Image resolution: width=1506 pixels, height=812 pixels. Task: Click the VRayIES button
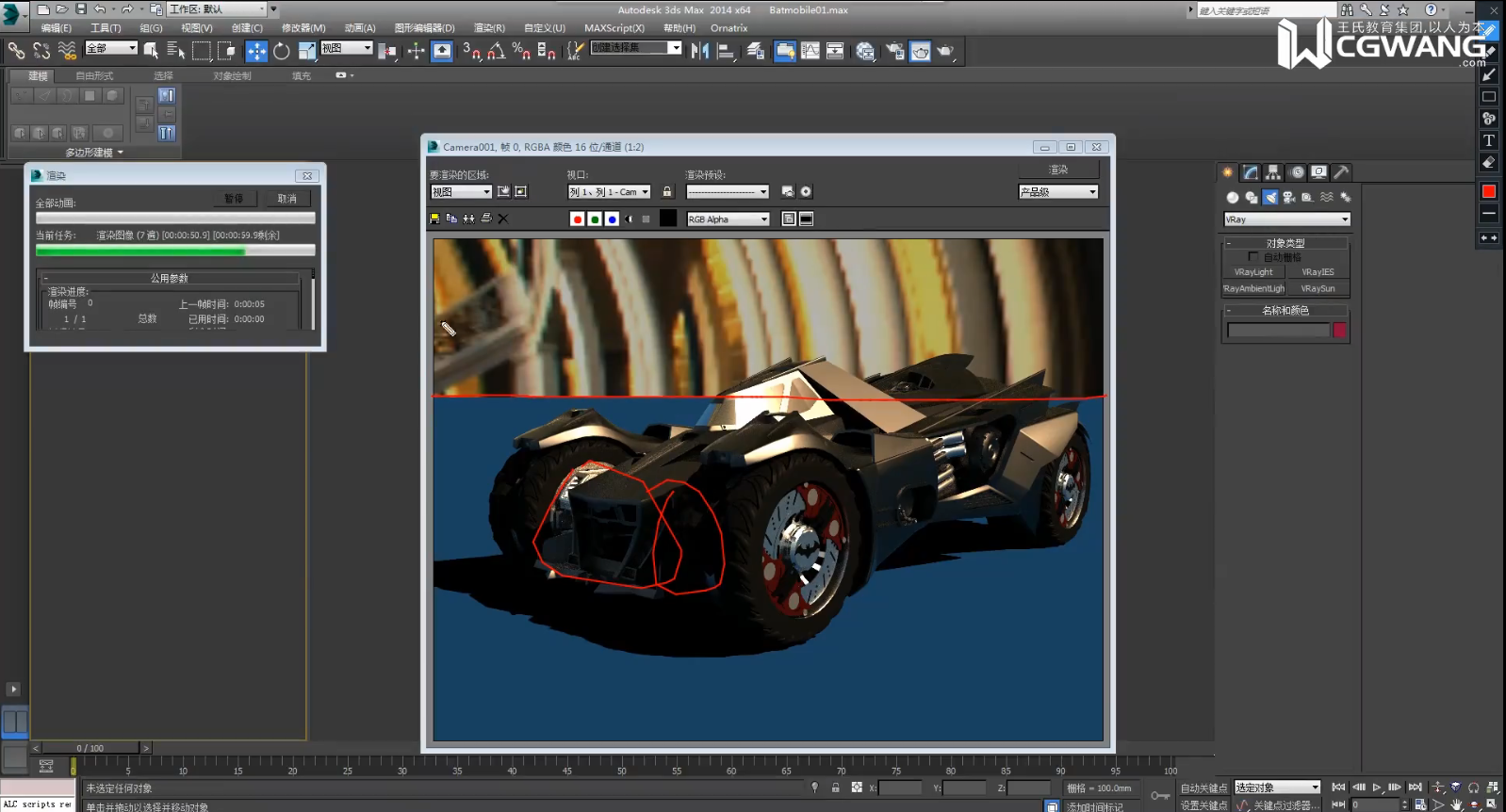(1318, 272)
